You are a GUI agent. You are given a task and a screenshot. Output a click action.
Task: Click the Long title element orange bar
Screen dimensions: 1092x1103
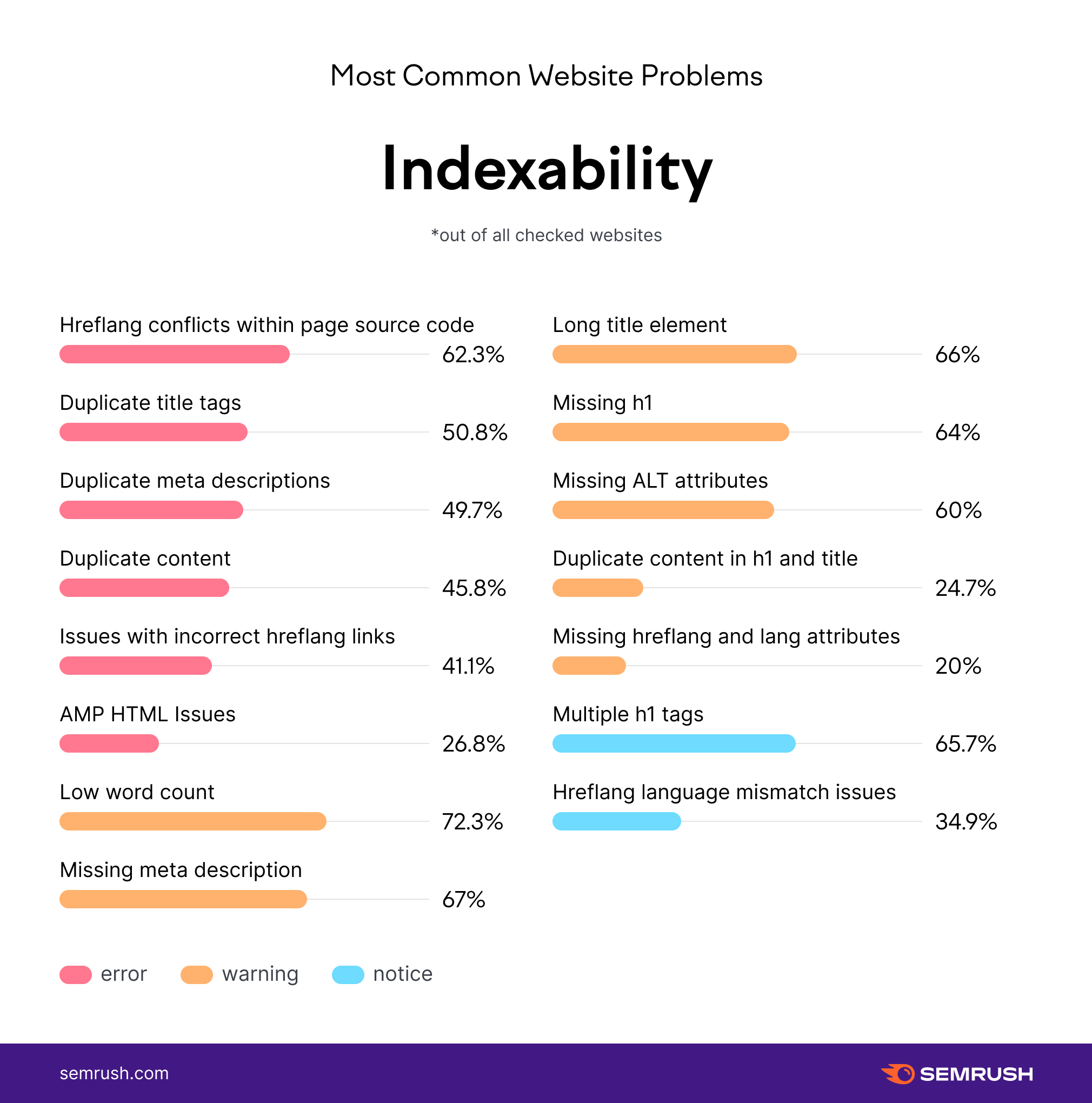(675, 354)
